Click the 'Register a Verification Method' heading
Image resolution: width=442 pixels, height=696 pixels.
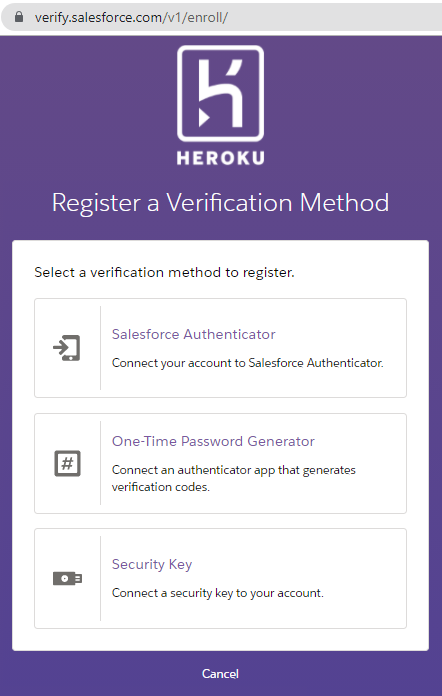(x=221, y=203)
